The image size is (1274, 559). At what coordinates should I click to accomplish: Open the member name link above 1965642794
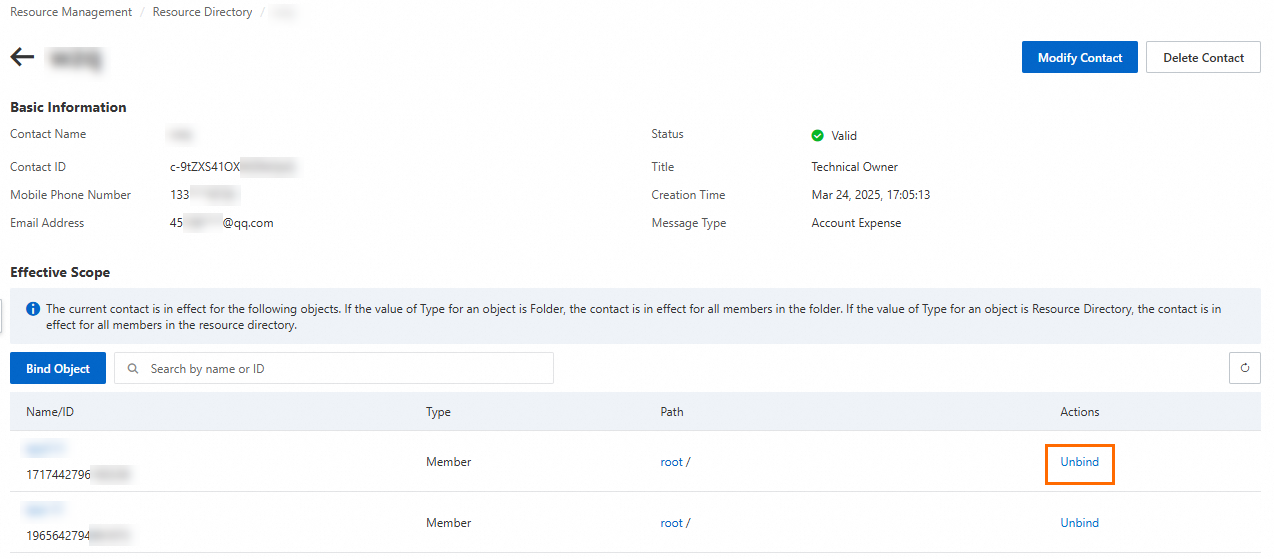coord(46,511)
